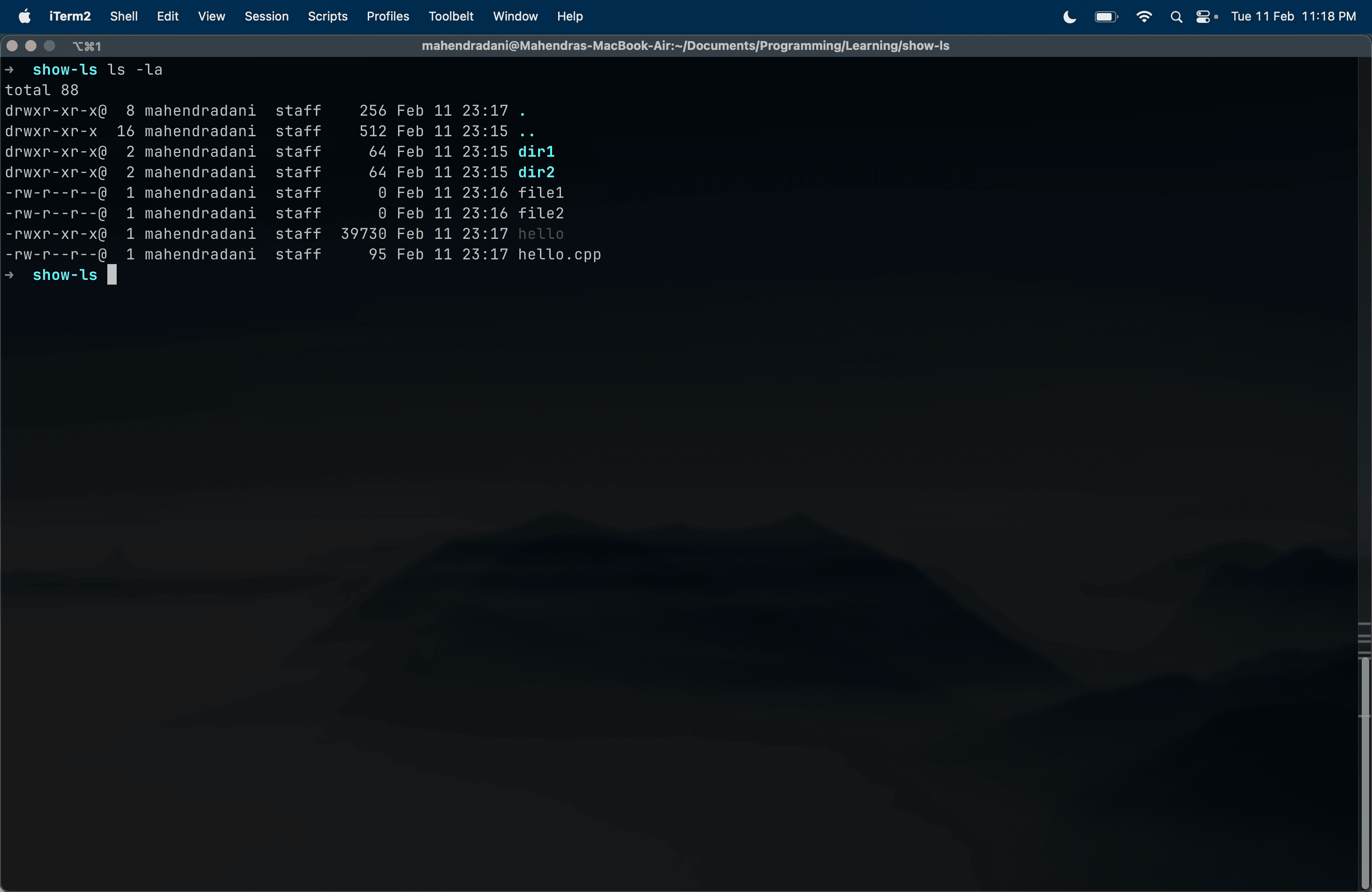This screenshot has height=892, width=1372.
Task: Select the hello.cpp filename
Action: point(559,254)
